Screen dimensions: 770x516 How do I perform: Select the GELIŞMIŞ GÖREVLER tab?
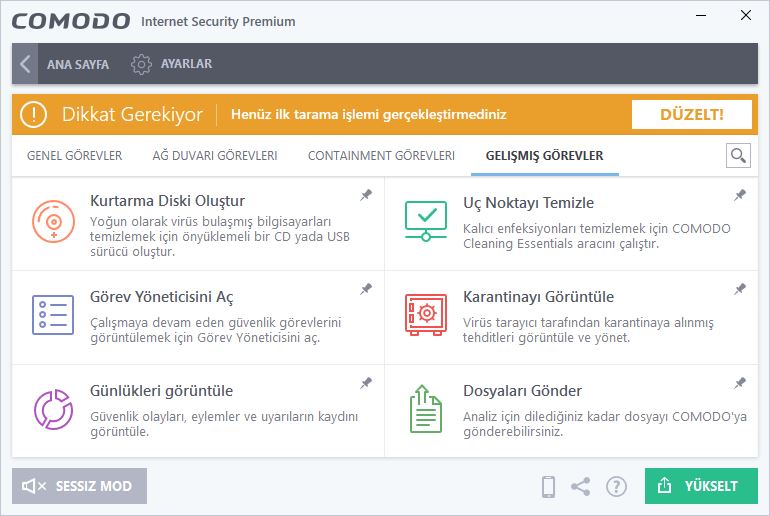pyautogui.click(x=545, y=156)
